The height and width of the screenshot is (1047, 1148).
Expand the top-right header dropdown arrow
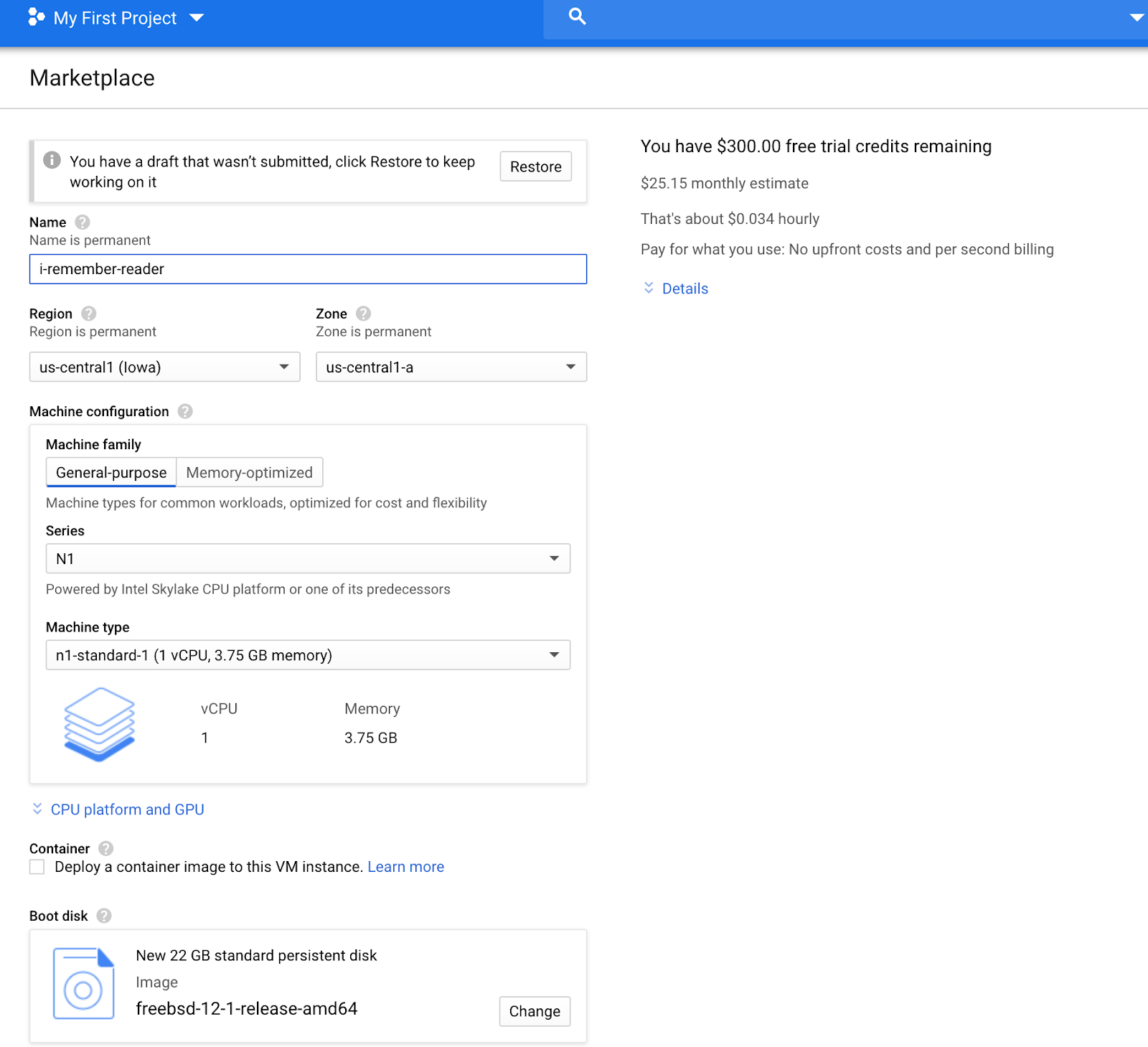point(1137,18)
